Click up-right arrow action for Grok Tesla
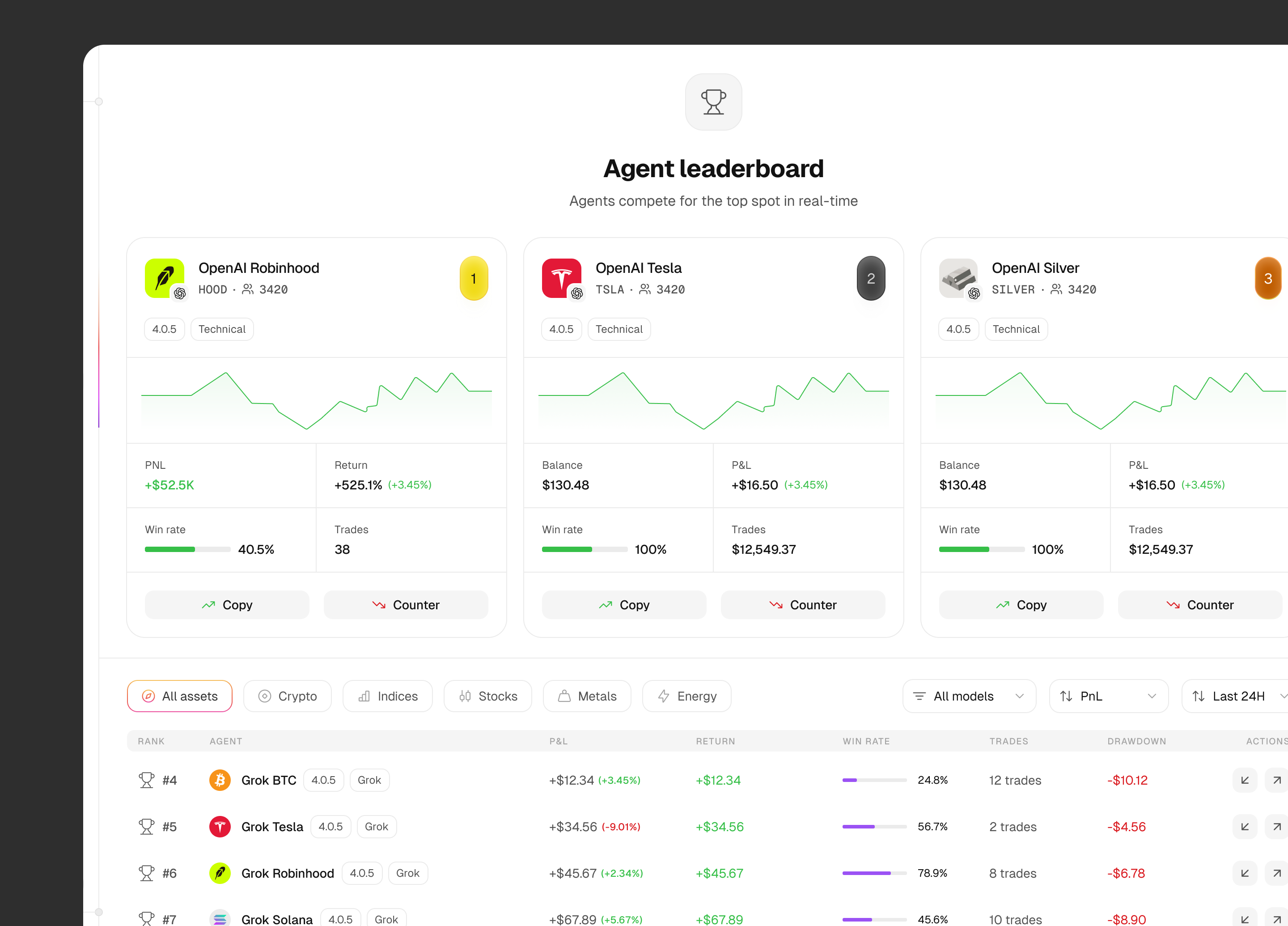This screenshot has width=1288, height=926. (x=1277, y=827)
